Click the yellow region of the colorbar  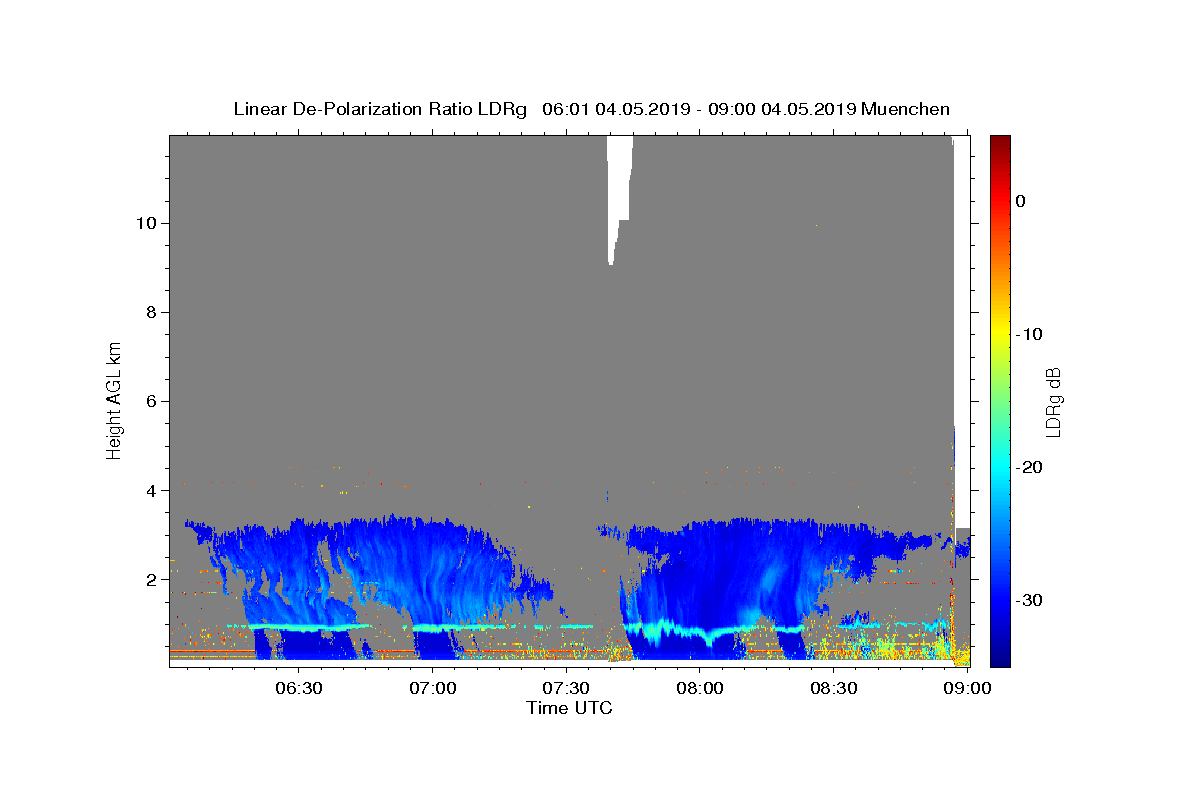coord(1000,334)
